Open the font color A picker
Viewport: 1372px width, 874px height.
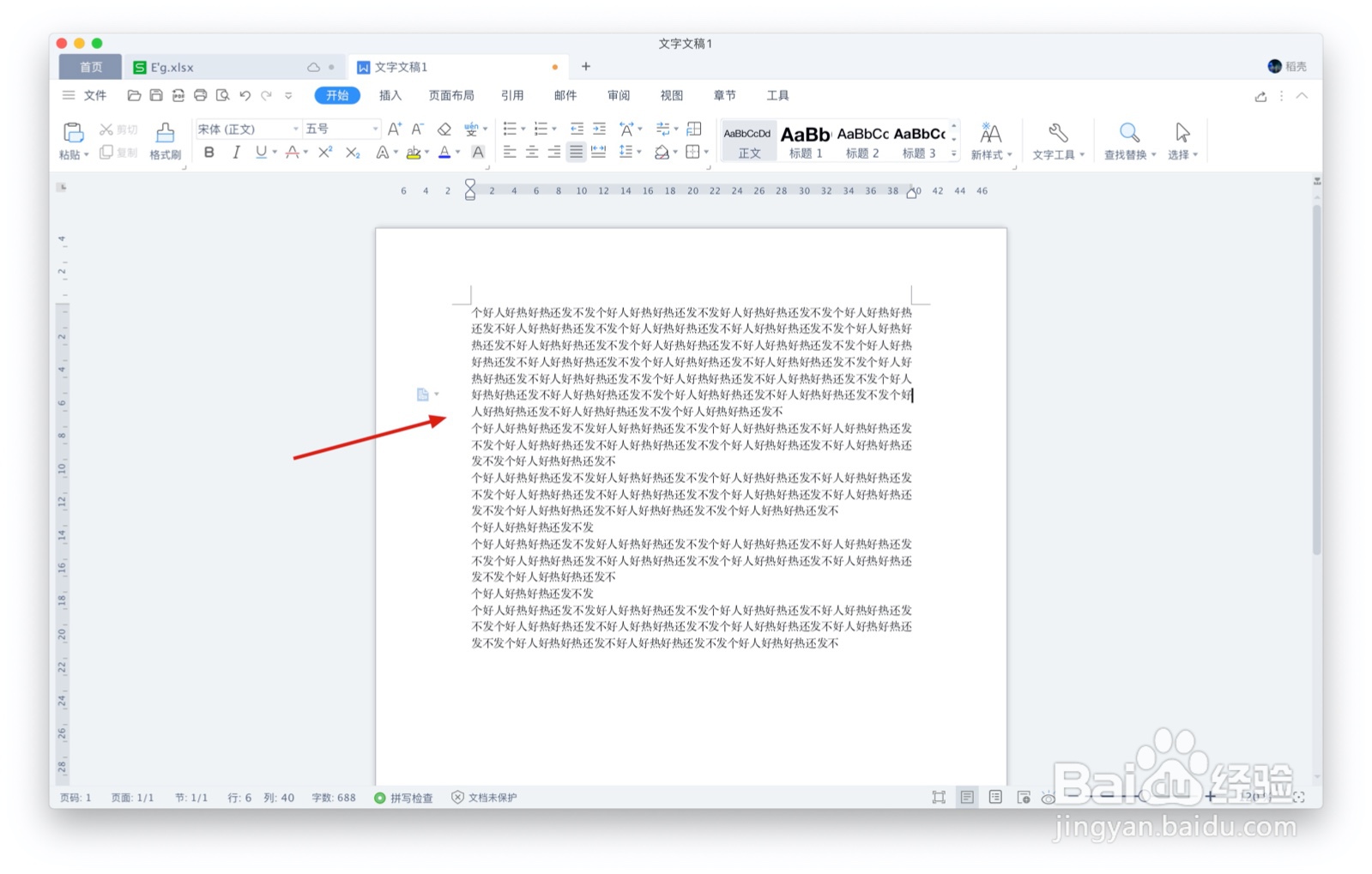[457, 153]
